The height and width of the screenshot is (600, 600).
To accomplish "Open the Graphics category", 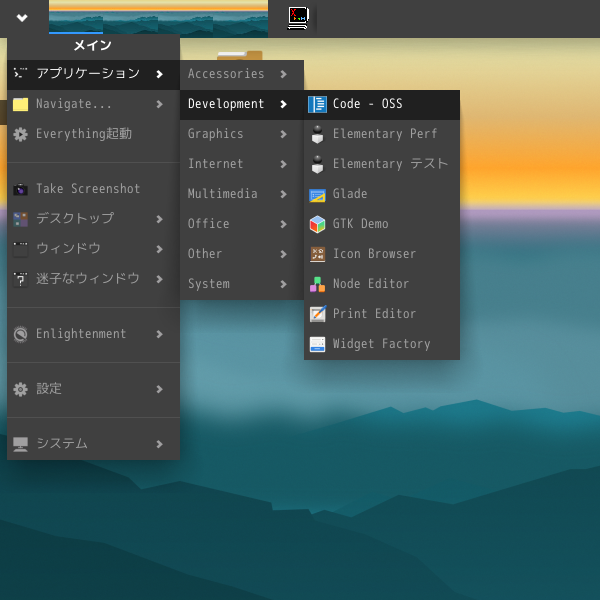I will point(242,134).
